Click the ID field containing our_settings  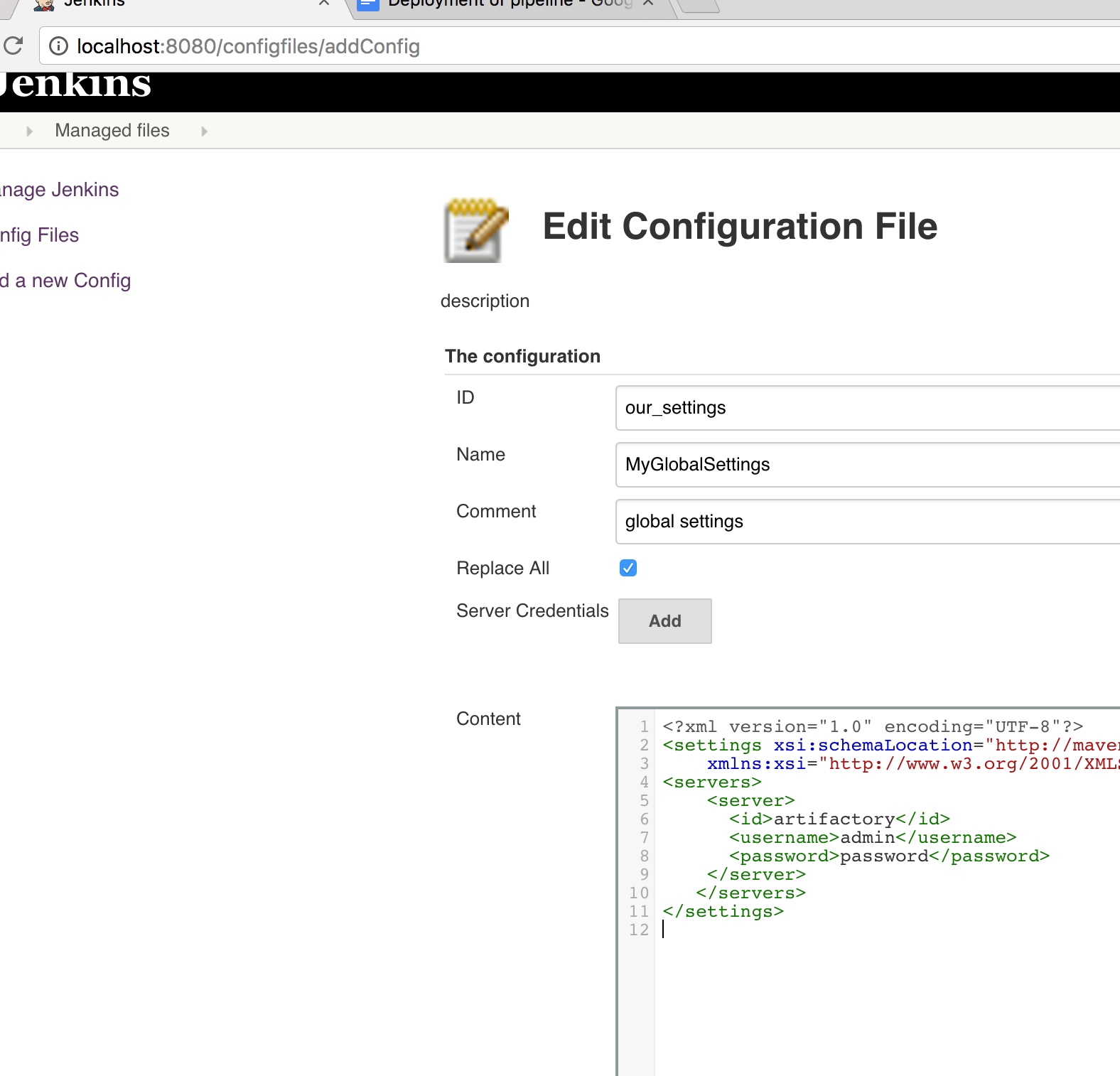(868, 408)
